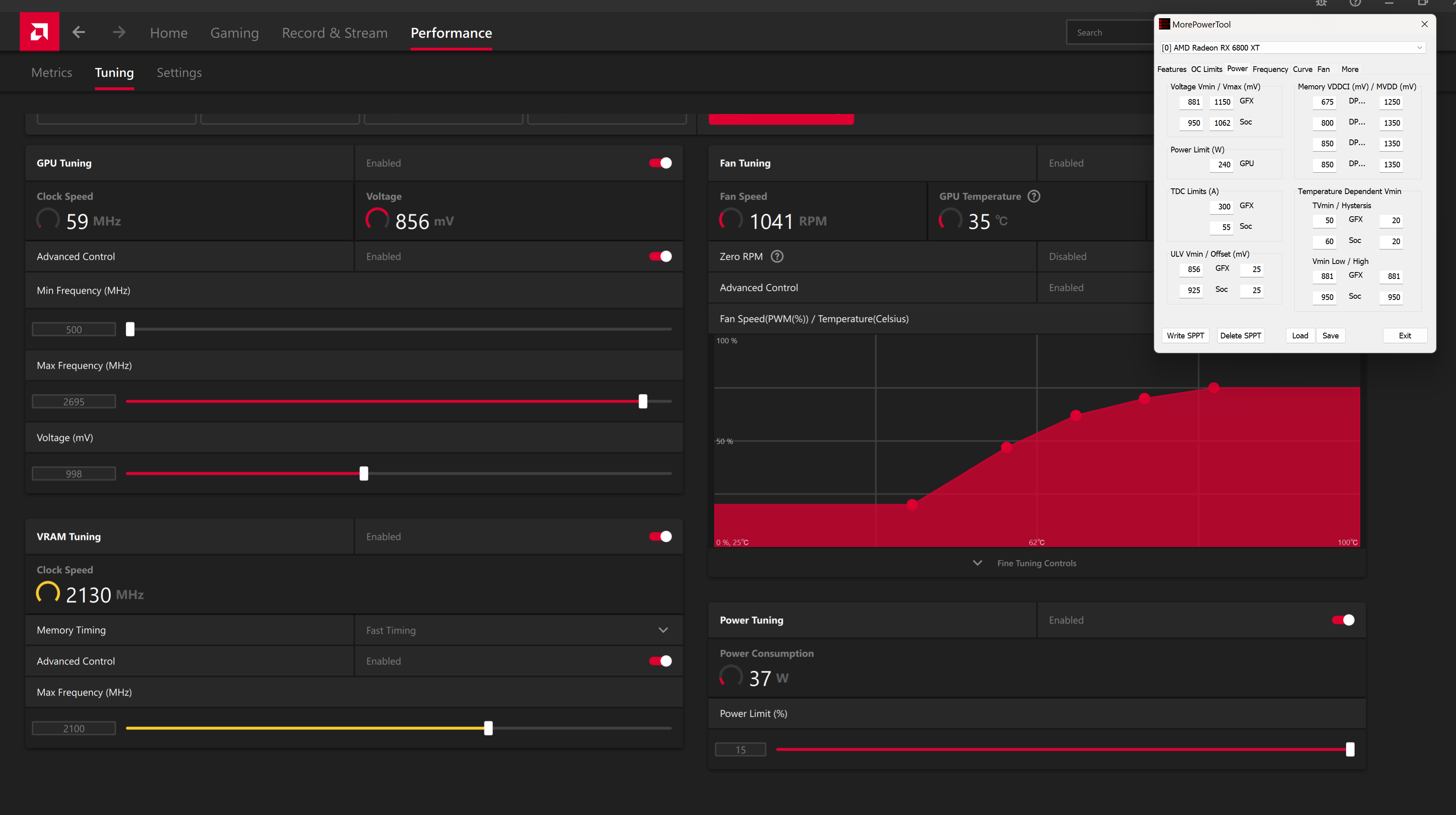This screenshot has height=815, width=1456.
Task: Go forward with the right arrow
Action: tap(119, 32)
